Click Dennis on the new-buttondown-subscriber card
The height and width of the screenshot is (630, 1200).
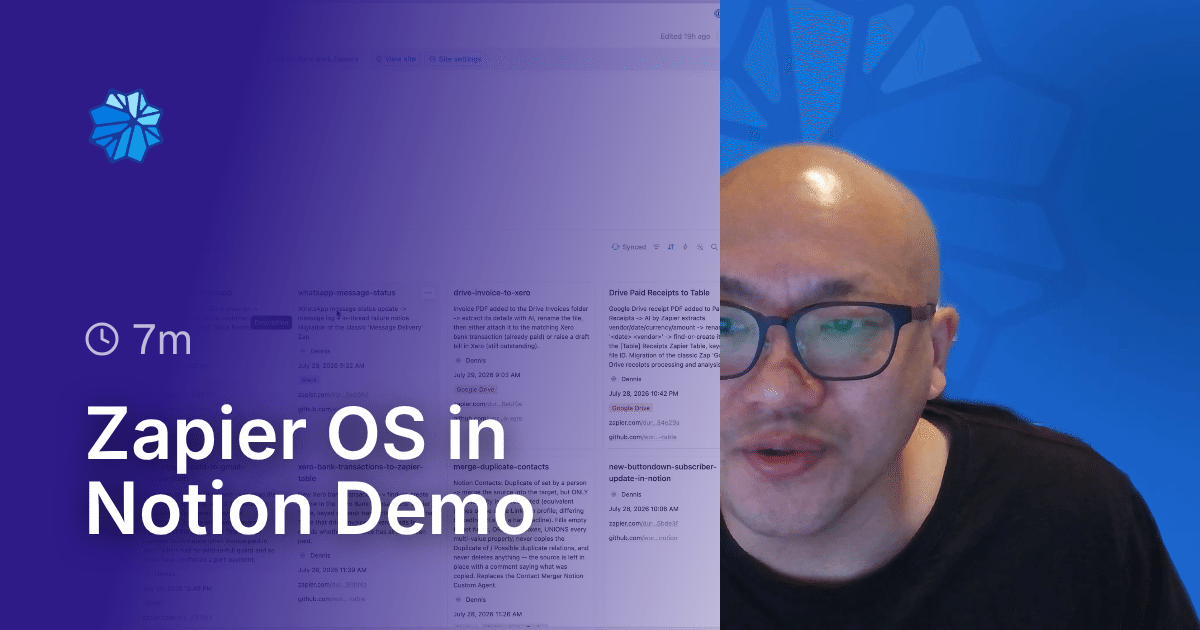tap(626, 494)
